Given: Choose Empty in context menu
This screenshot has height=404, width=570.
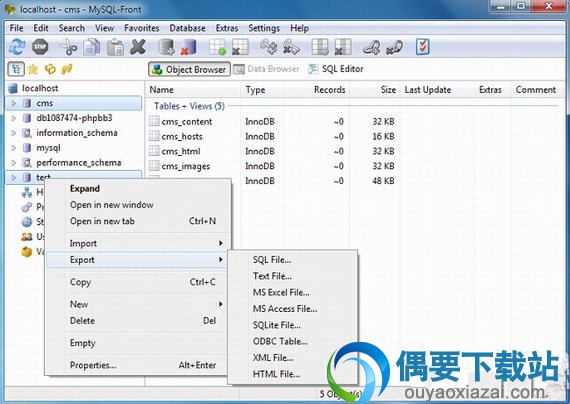Looking at the screenshot, I should 138,343.
